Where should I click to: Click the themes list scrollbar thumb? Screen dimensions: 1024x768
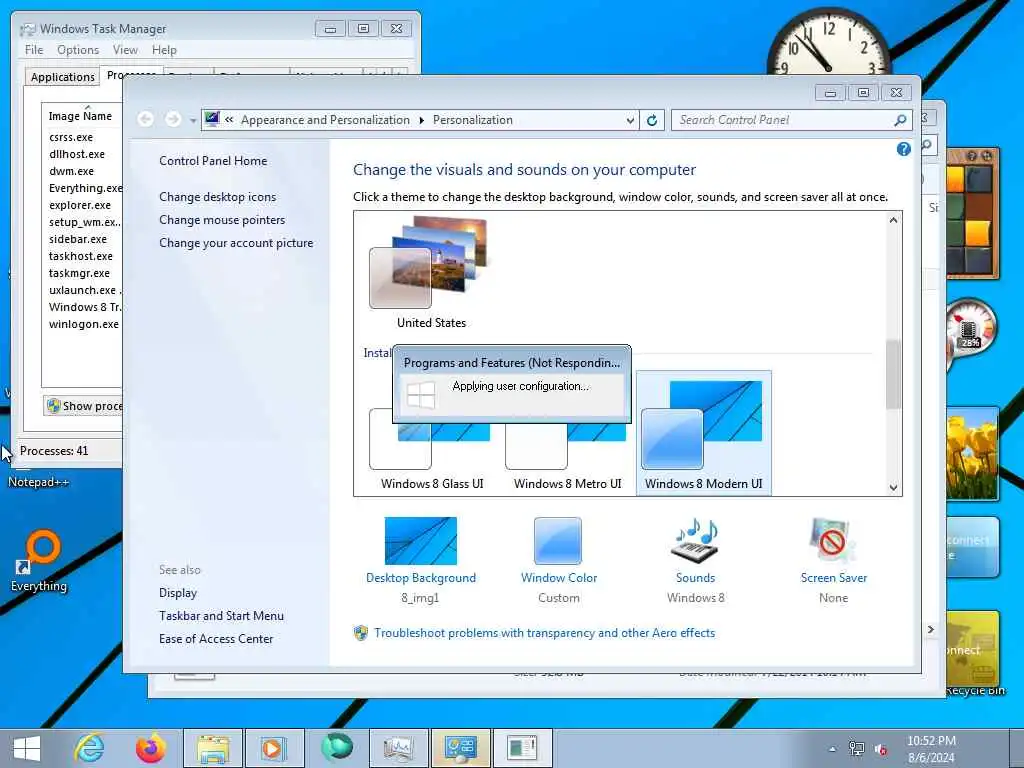click(893, 375)
